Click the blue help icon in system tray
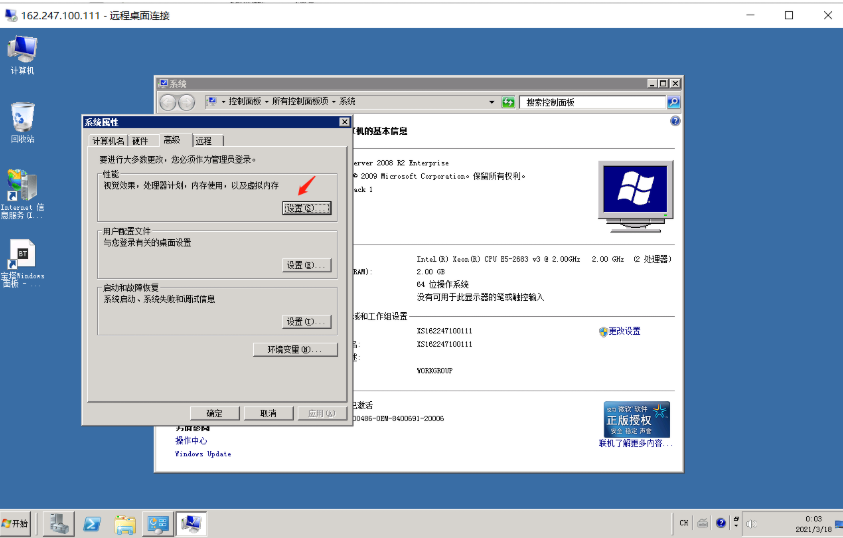Image resolution: width=843 pixels, height=538 pixels. tap(720, 522)
